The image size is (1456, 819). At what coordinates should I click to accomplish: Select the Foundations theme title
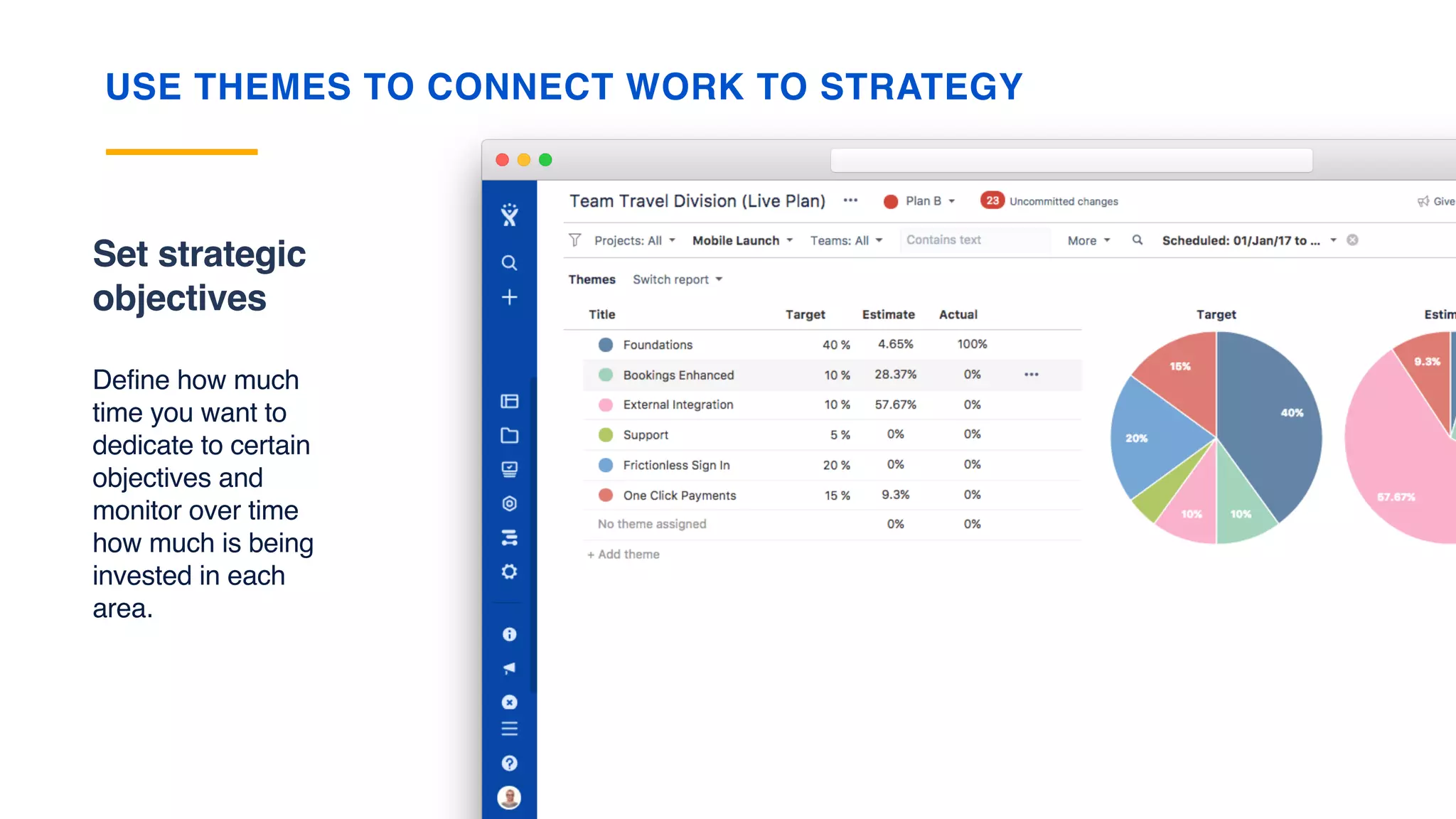[x=658, y=345]
